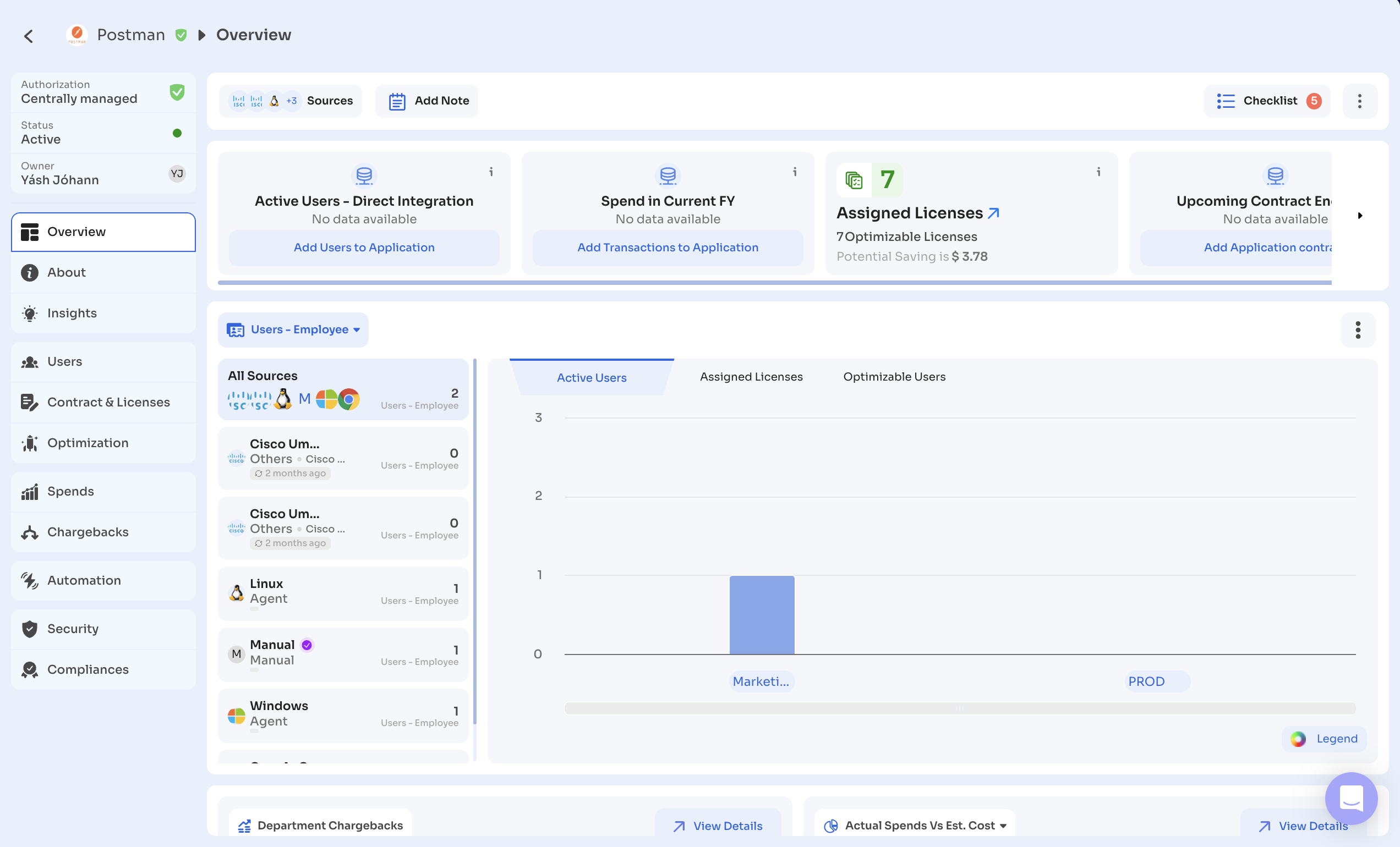Open Contract & Licenses section
This screenshot has width=1400, height=847.
(103, 402)
